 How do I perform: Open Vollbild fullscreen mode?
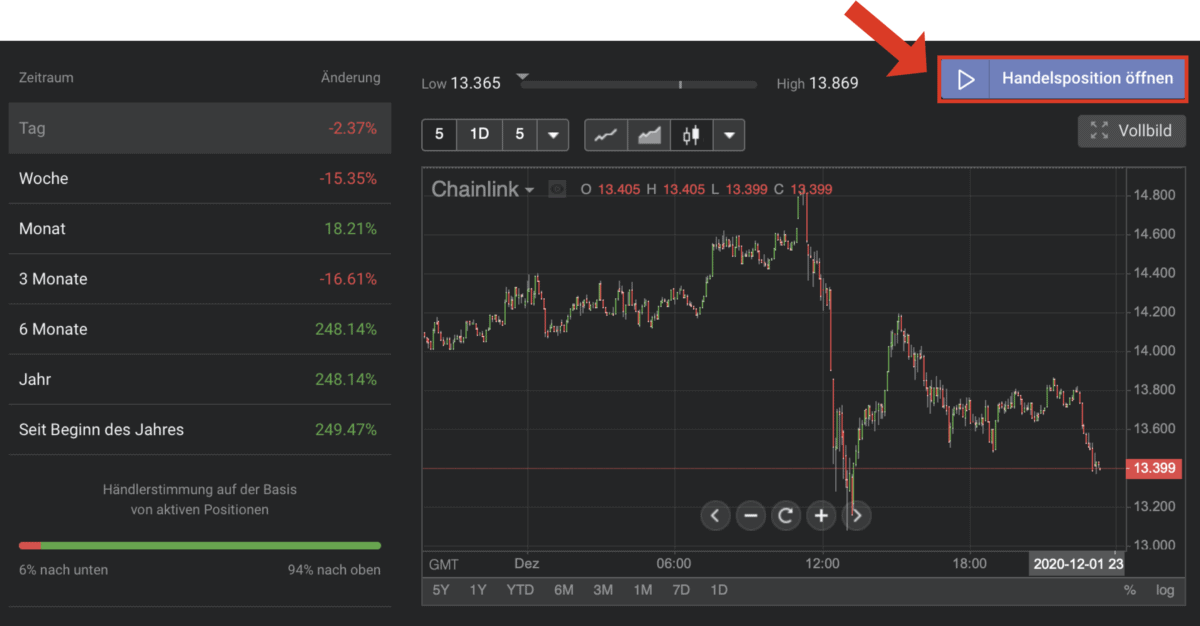tap(1131, 131)
